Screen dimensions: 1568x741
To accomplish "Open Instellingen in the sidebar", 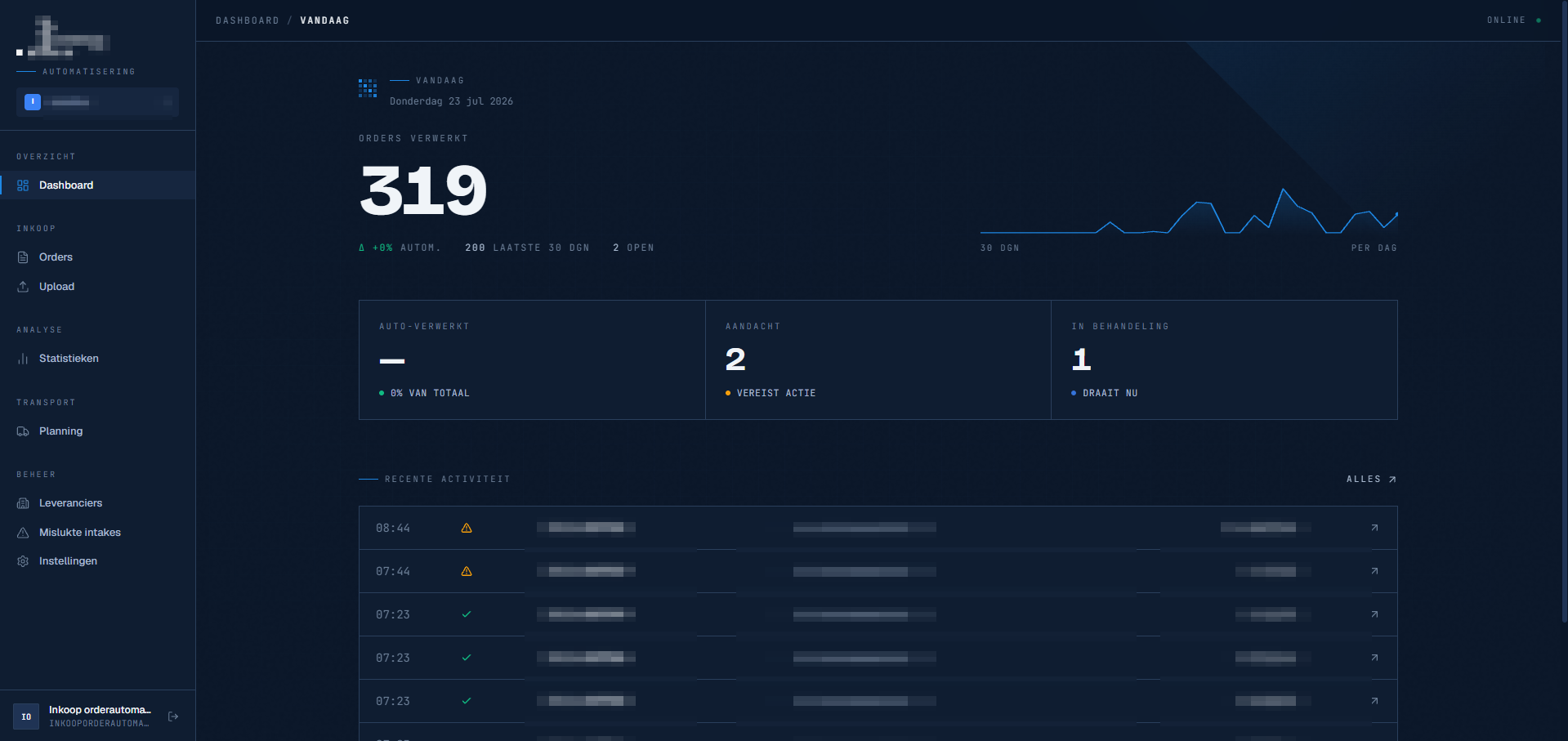I will point(97,561).
